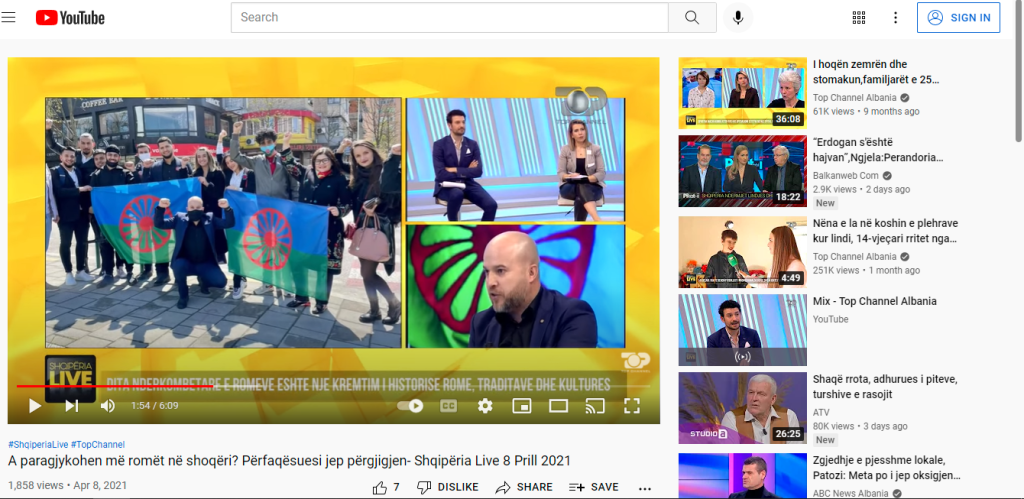The image size is (1024, 499).
Task: Type in the Search input field
Action: click(450, 18)
